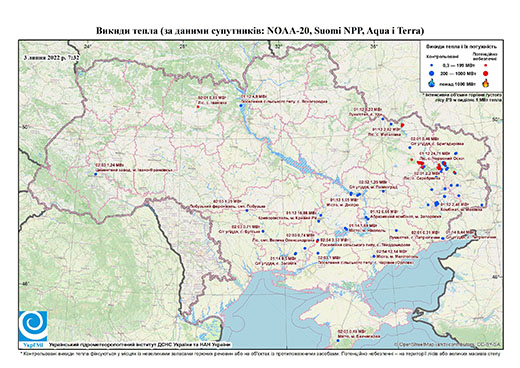
Task: Click the small blue dot legend symbol
Action: click(x=432, y=65)
